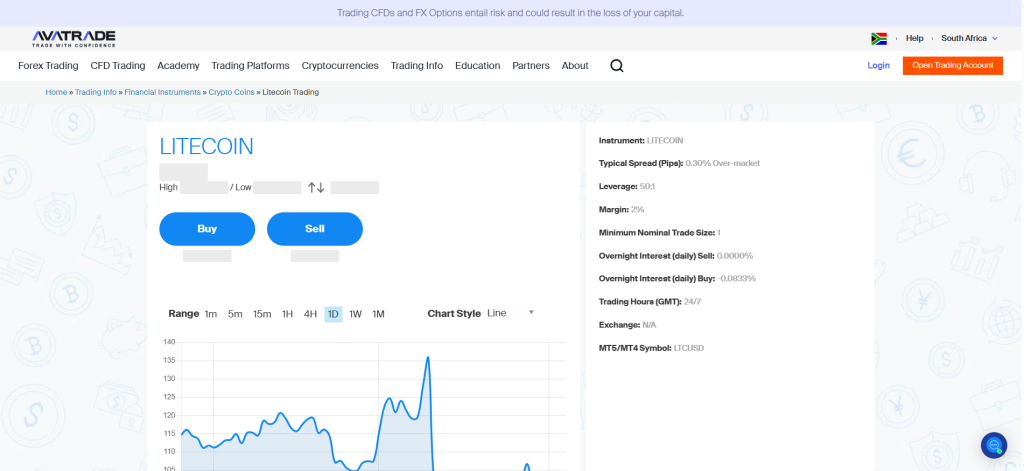Open the Education menu
The width and height of the screenshot is (1024, 471).
tap(477, 65)
